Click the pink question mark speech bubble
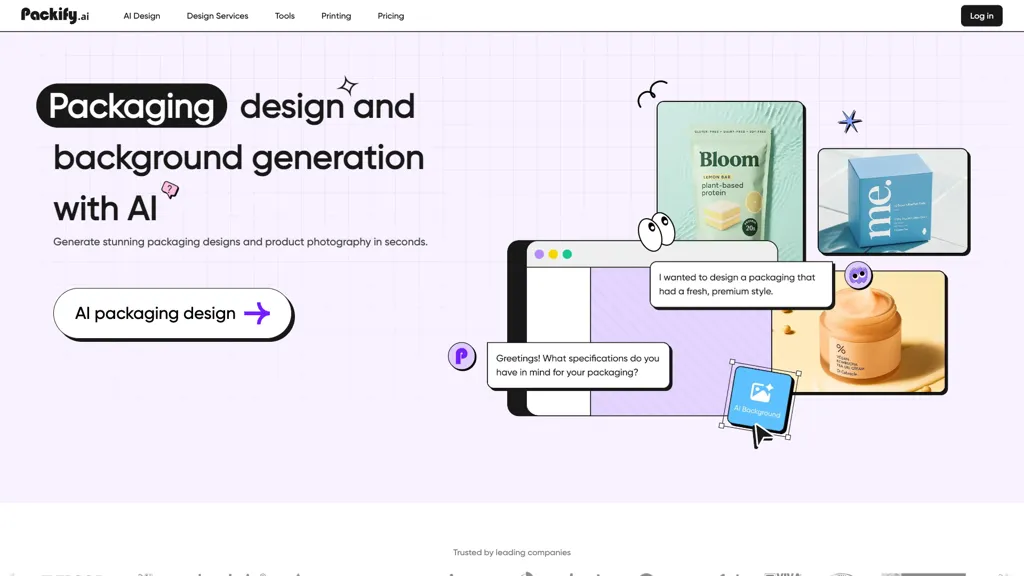Image resolution: width=1024 pixels, height=576 pixels. pos(170,189)
